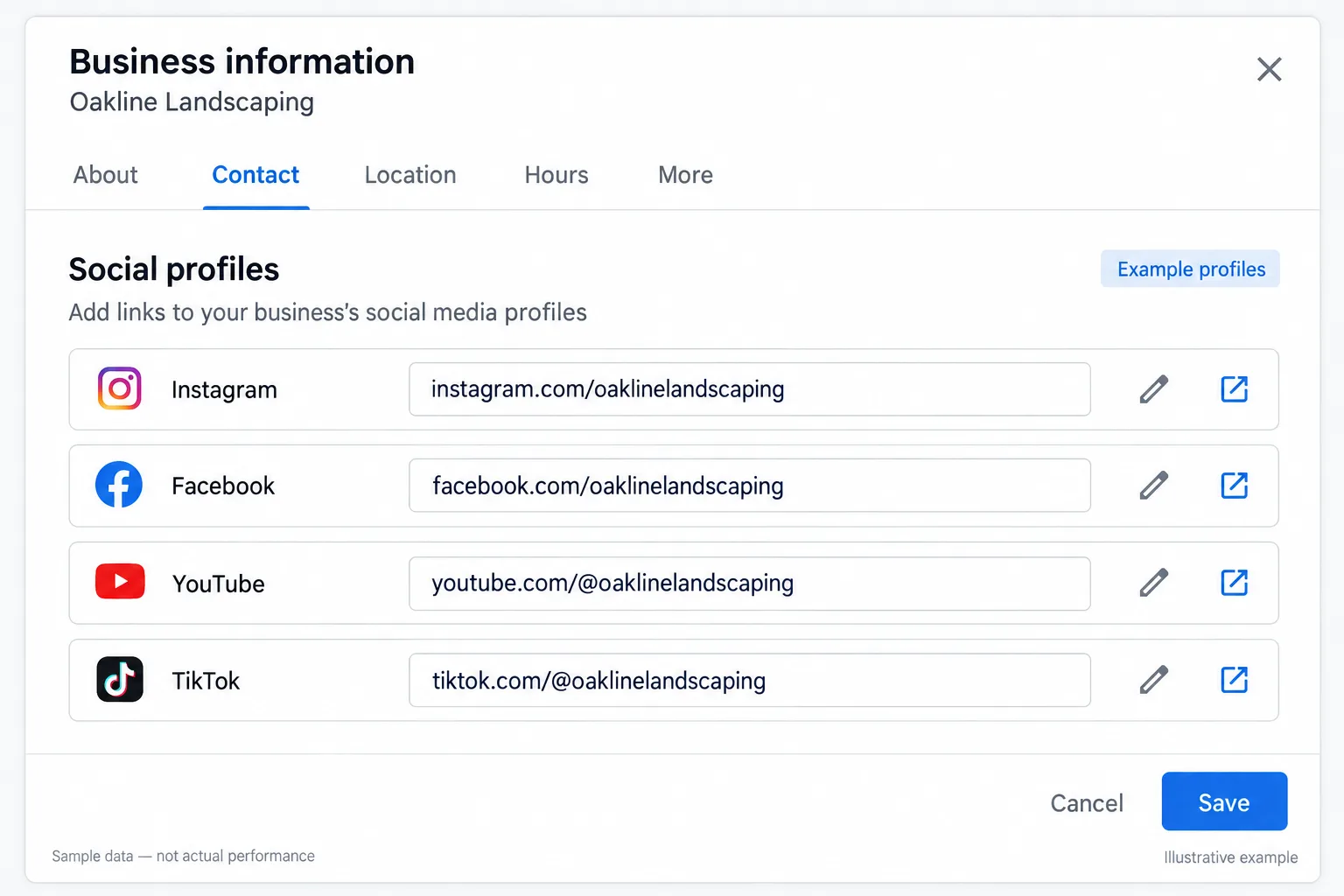Edit the Facebook profile link

[x=1154, y=485]
